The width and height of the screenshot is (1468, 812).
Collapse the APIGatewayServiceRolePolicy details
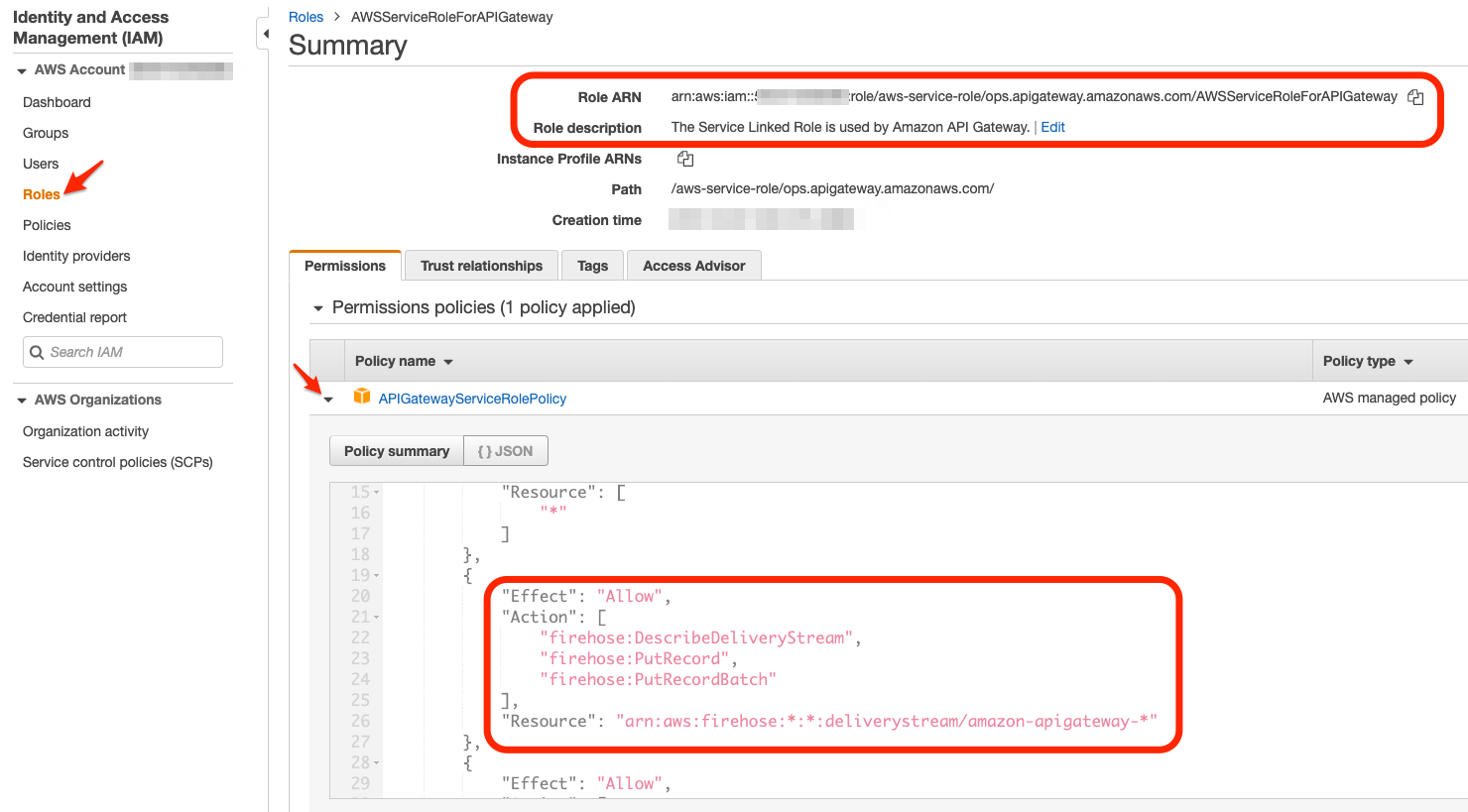click(x=327, y=398)
